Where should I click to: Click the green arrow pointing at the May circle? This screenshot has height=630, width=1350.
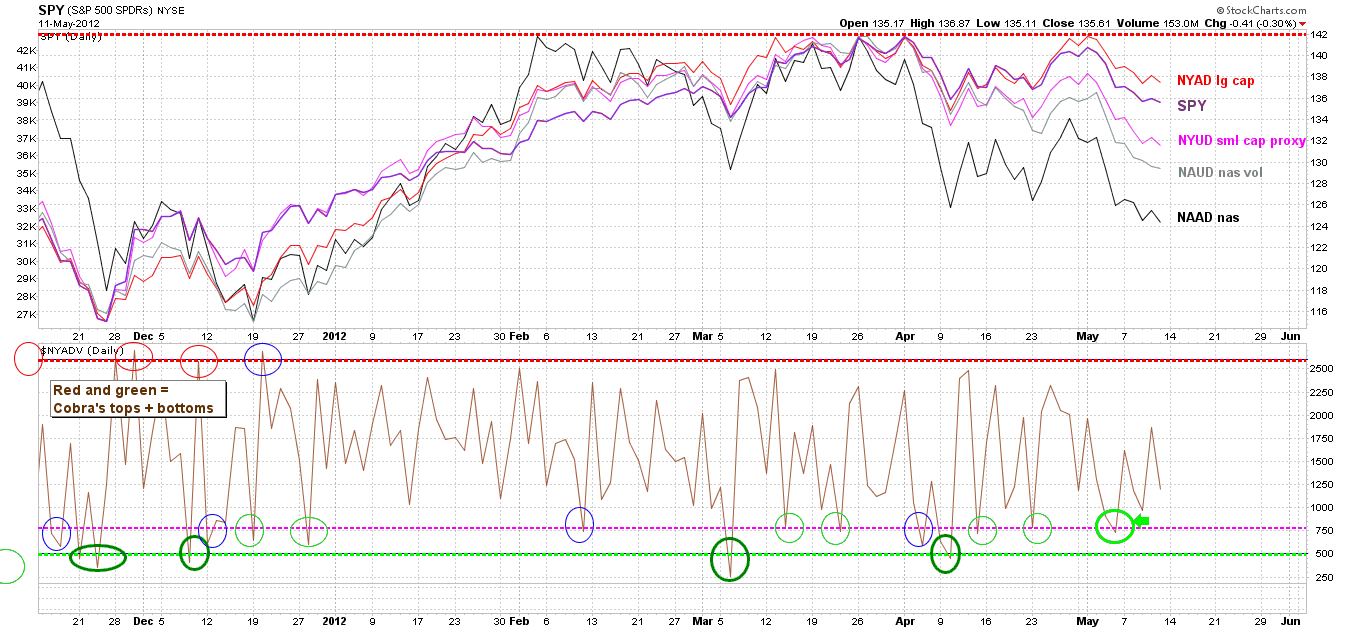[x=1143, y=520]
